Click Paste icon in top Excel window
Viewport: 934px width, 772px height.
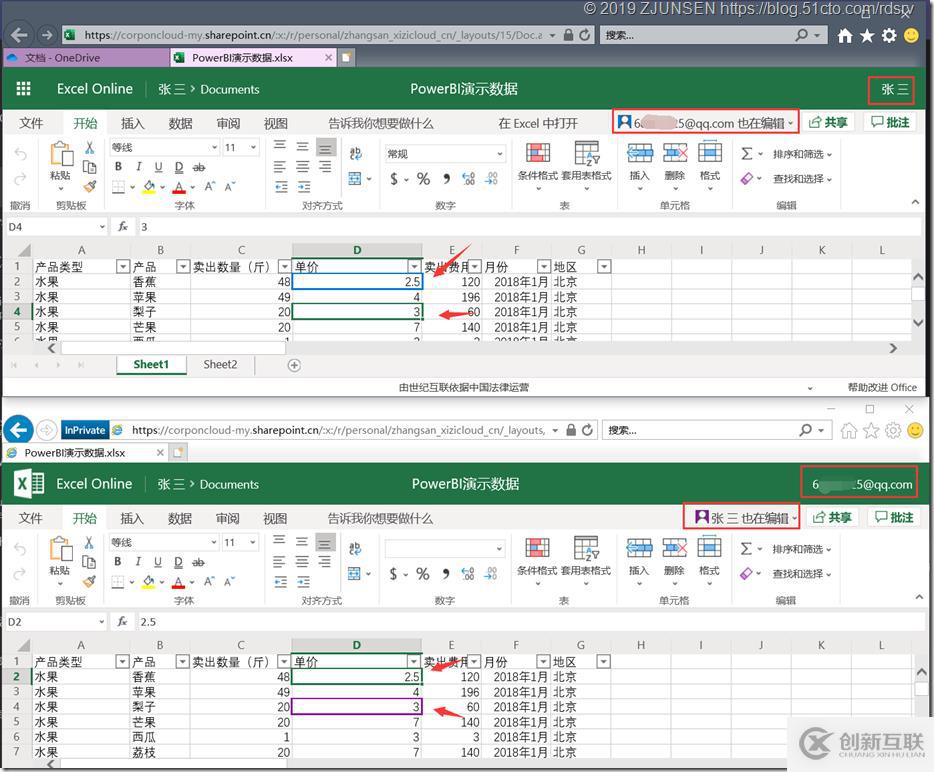coord(61,154)
